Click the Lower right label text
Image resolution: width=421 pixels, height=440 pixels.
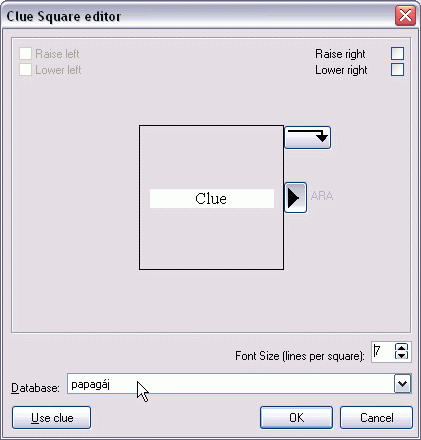341,70
